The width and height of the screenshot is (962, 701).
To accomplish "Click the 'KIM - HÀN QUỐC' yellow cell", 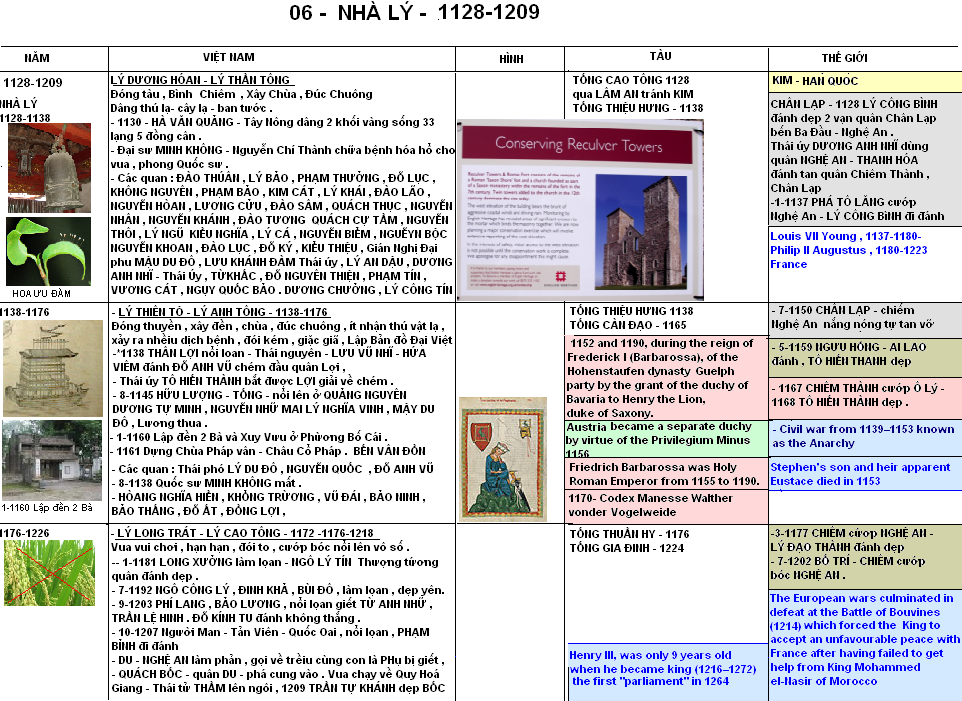I will click(865, 82).
